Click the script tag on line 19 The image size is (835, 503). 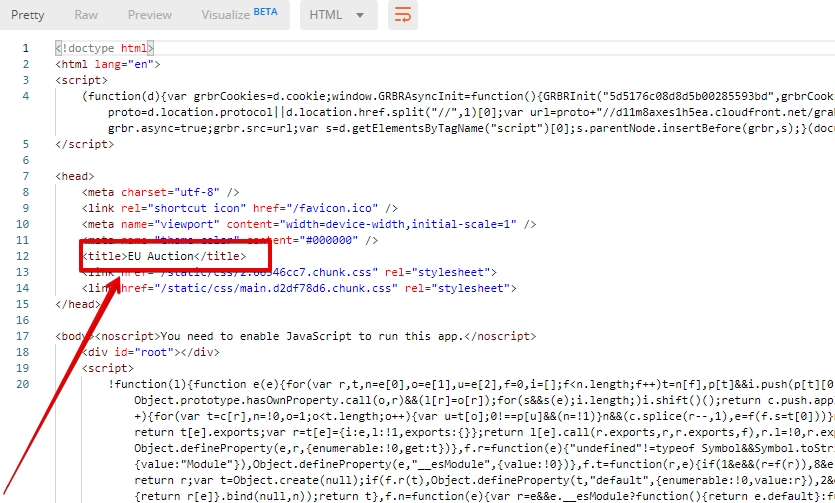(108, 368)
